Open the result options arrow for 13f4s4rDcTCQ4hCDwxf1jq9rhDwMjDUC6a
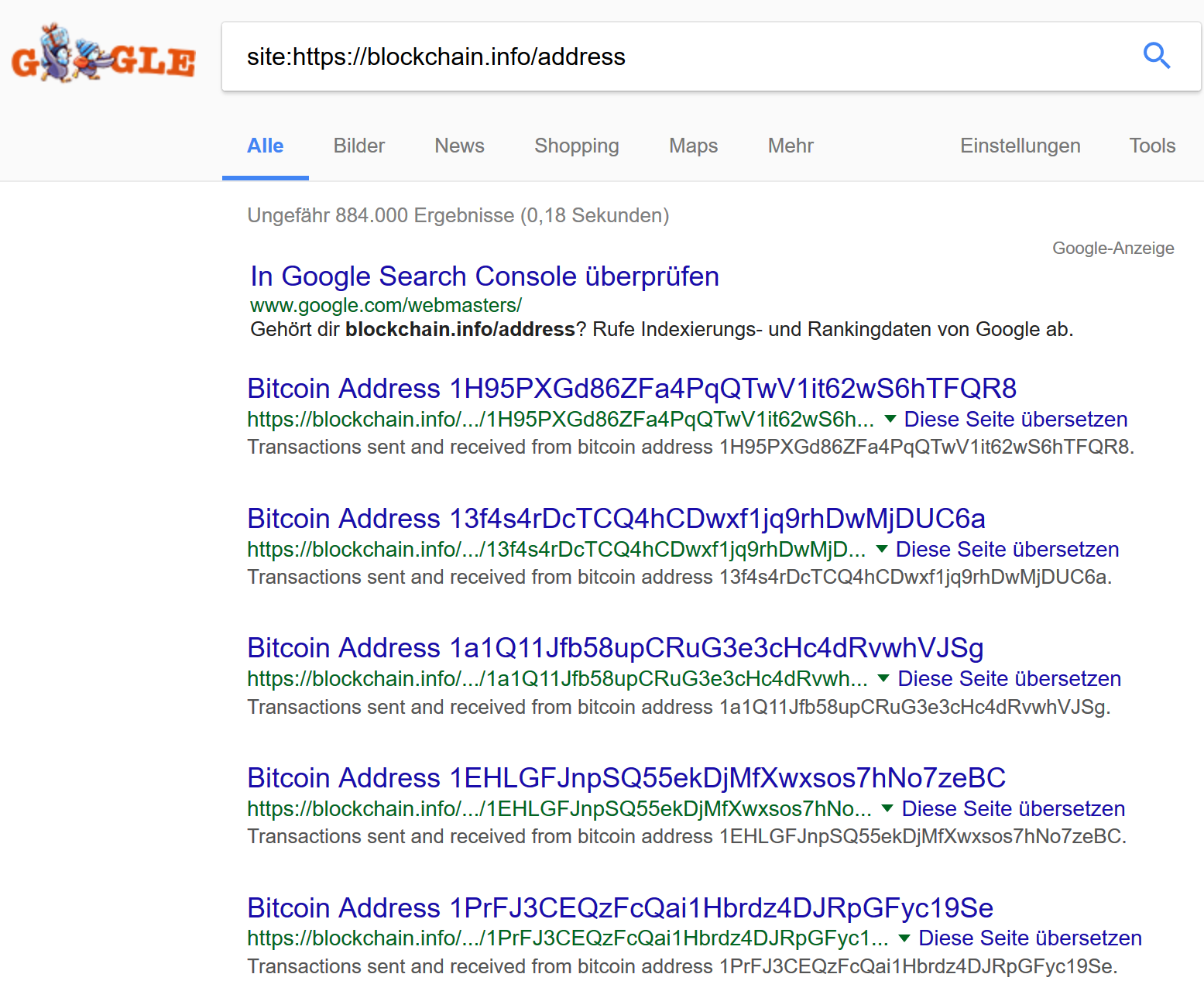The image size is (1204, 998). 881,550
